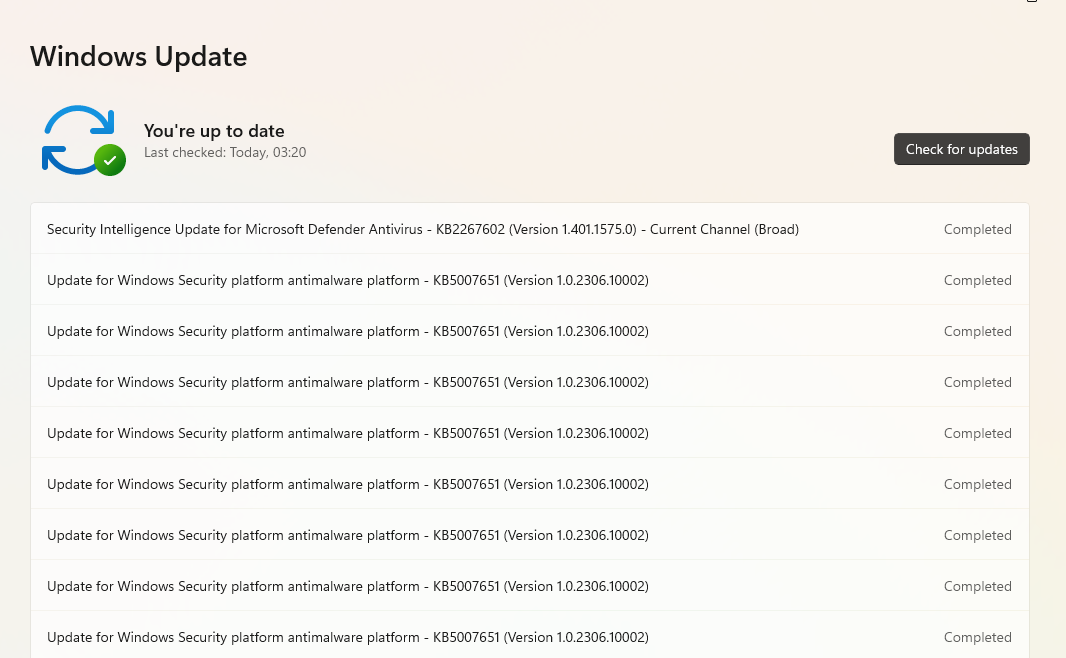Select the seventh KB5007651 antimalware platform update
This screenshot has height=658, width=1066.
coord(347,587)
